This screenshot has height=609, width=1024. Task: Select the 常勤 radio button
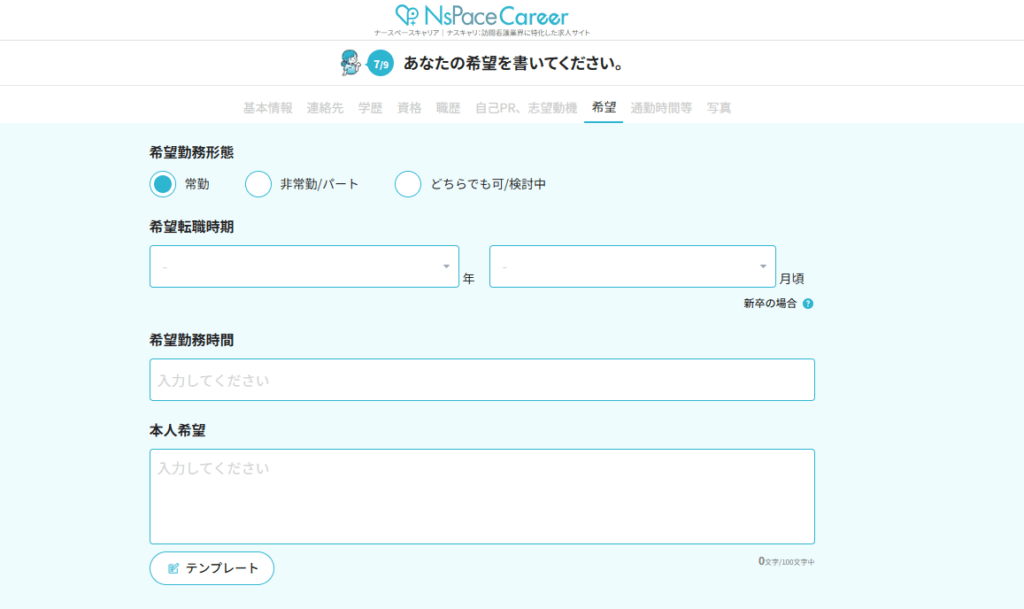(163, 184)
